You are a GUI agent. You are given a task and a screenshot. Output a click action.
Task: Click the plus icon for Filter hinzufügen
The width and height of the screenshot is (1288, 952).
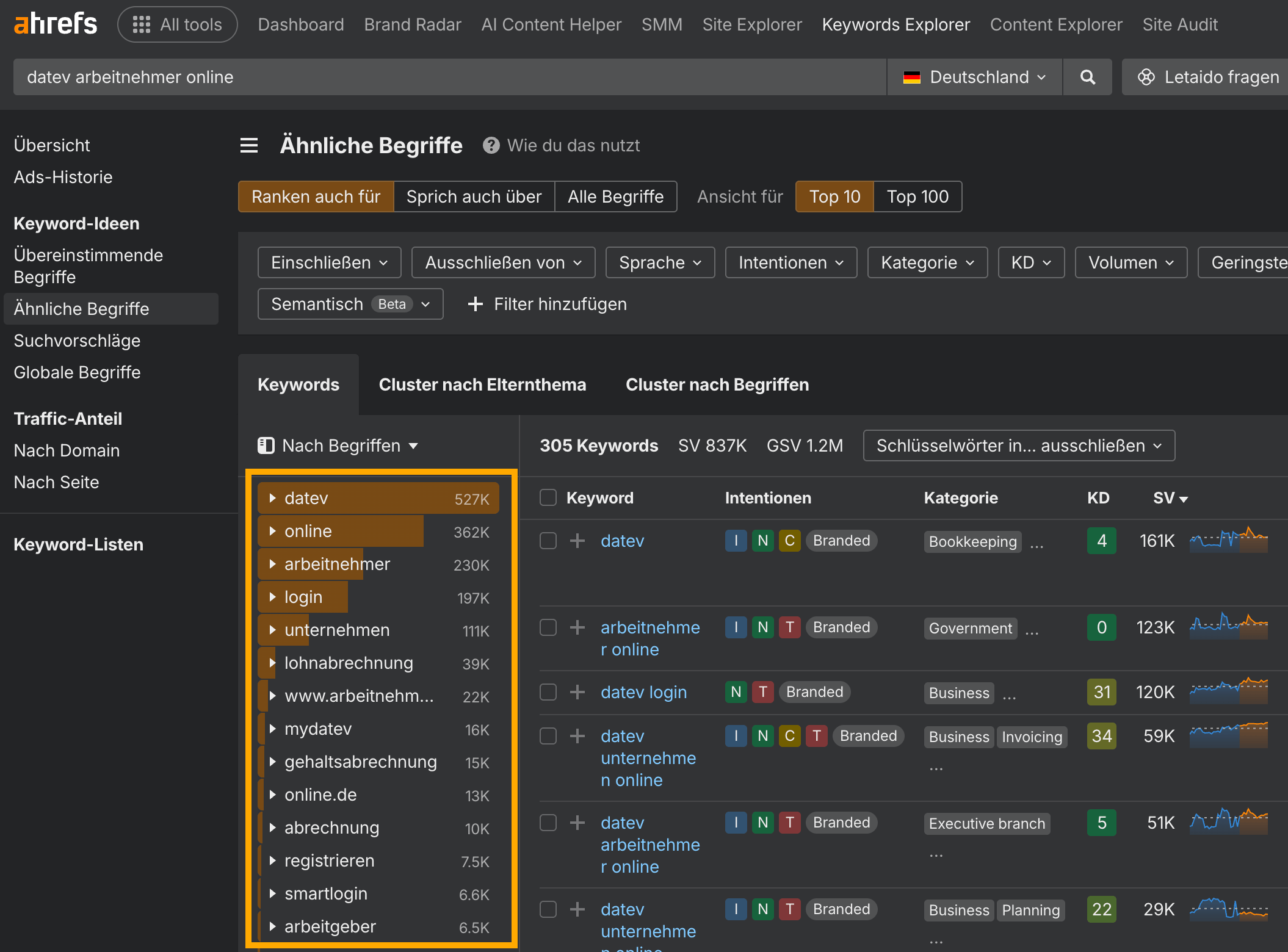click(x=475, y=304)
